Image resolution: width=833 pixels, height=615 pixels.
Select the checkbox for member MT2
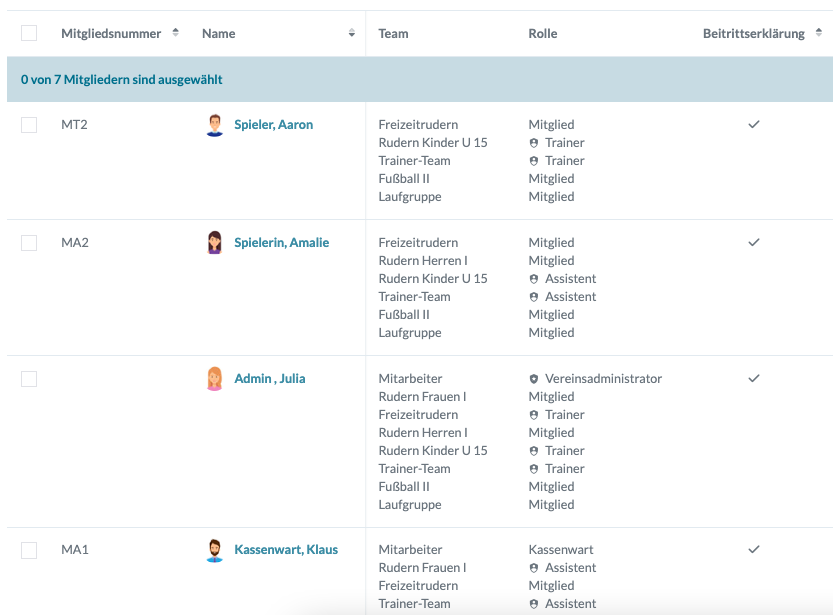click(x=29, y=125)
